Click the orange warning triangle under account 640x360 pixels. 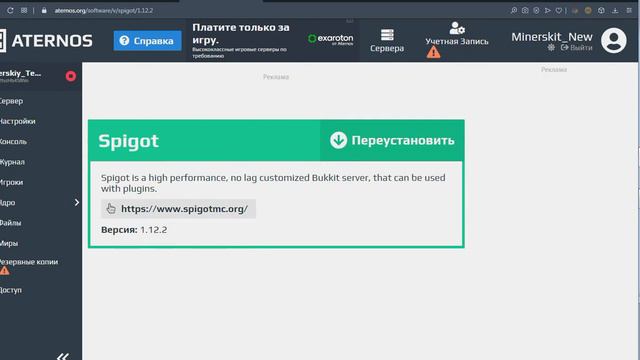tap(433, 52)
